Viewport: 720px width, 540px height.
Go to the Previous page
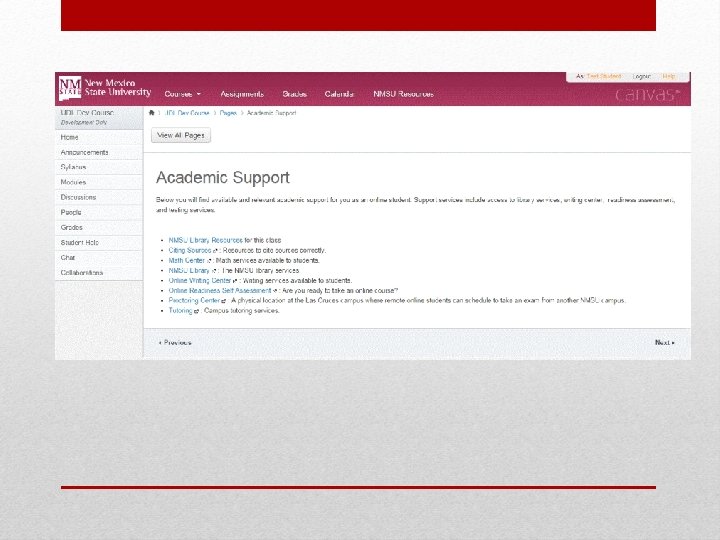coord(175,343)
